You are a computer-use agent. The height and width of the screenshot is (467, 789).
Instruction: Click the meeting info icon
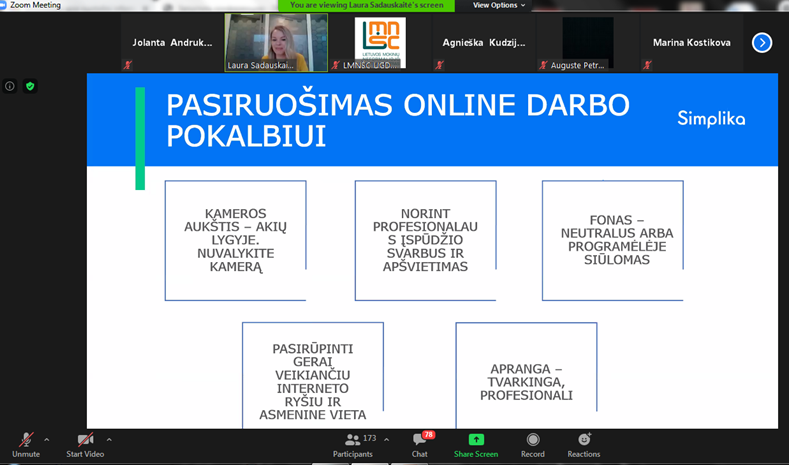tap(10, 86)
